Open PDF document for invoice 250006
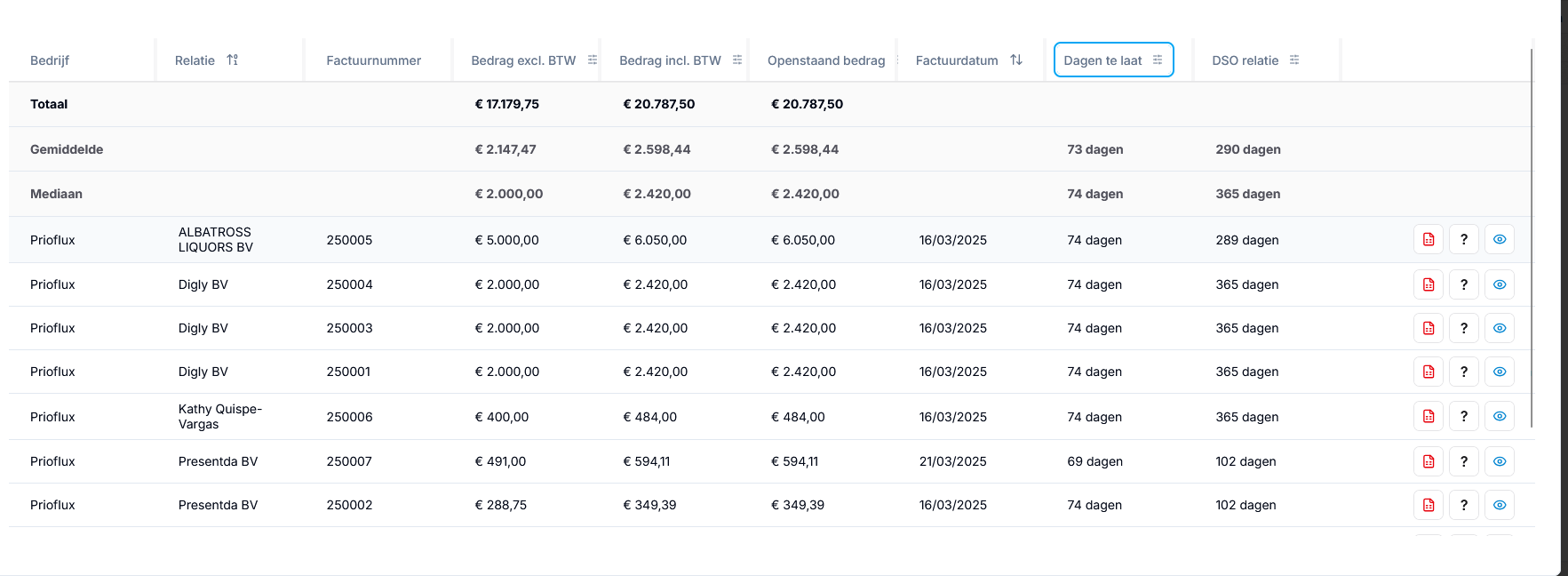Viewport: 1568px width, 576px height. [x=1429, y=416]
